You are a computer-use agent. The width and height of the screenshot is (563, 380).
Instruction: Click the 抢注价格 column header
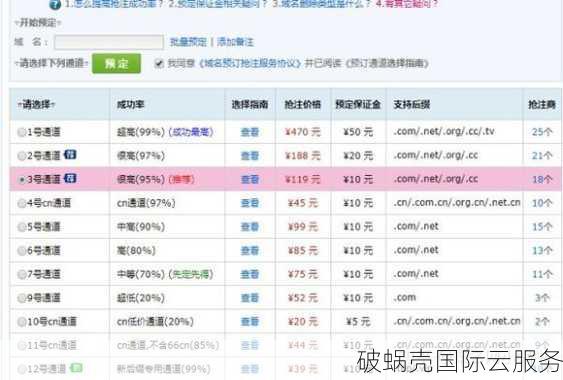pyautogui.click(x=303, y=105)
